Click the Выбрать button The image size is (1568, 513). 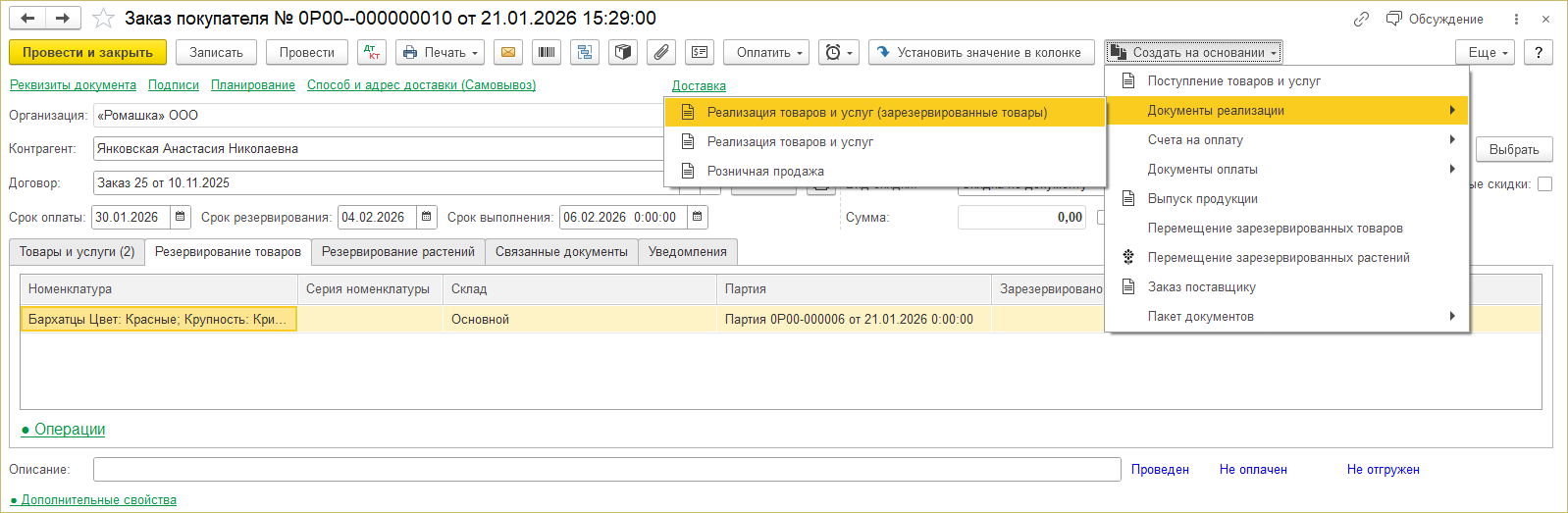coord(1514,149)
